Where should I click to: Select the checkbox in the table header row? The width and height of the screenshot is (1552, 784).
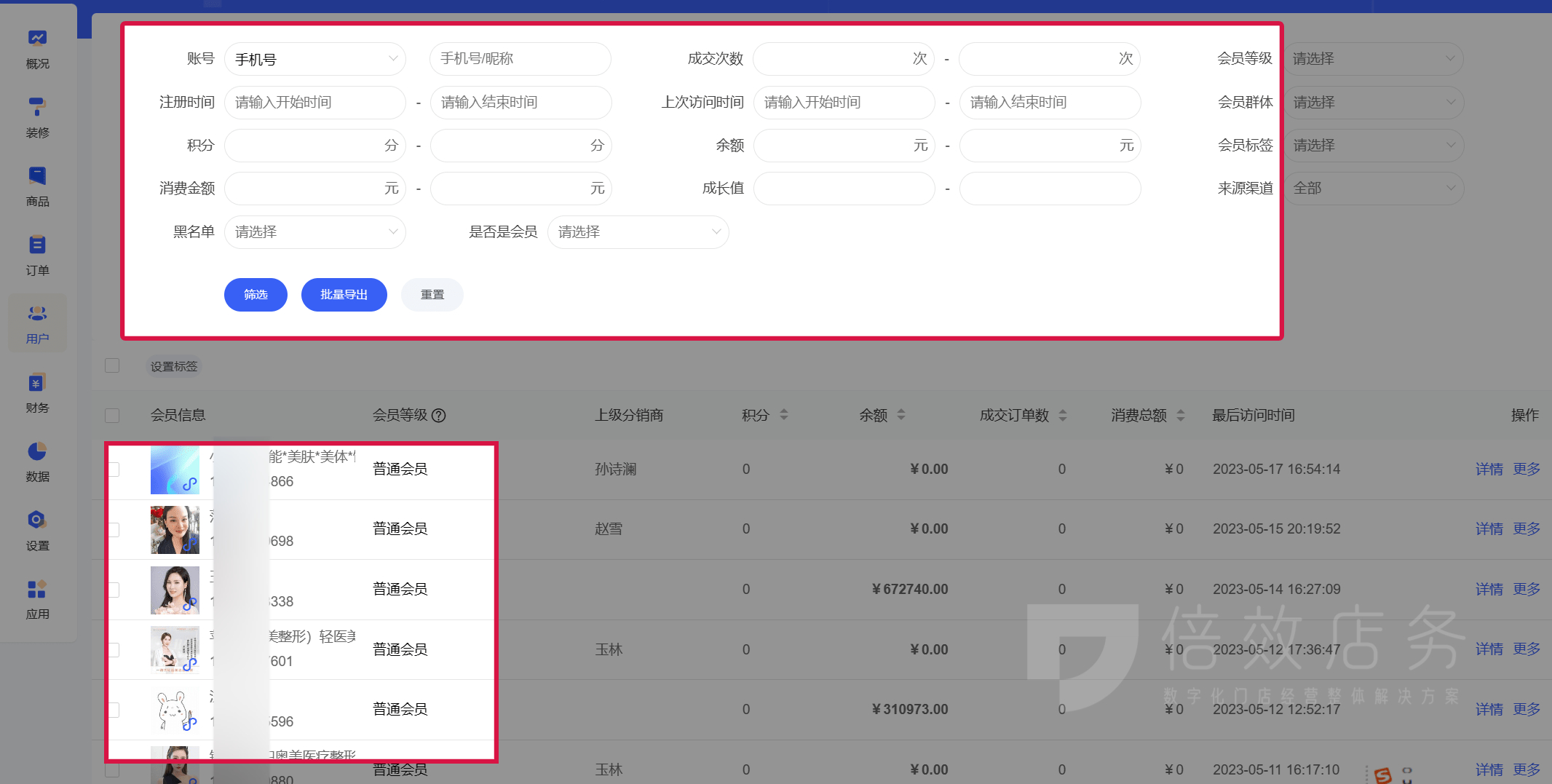point(112,415)
